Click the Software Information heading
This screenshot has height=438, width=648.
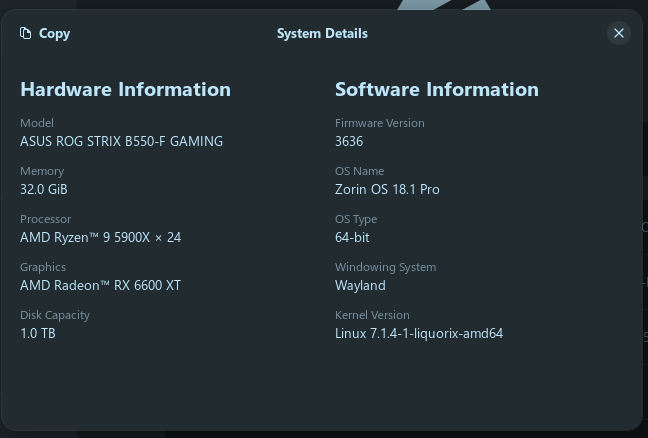(437, 89)
